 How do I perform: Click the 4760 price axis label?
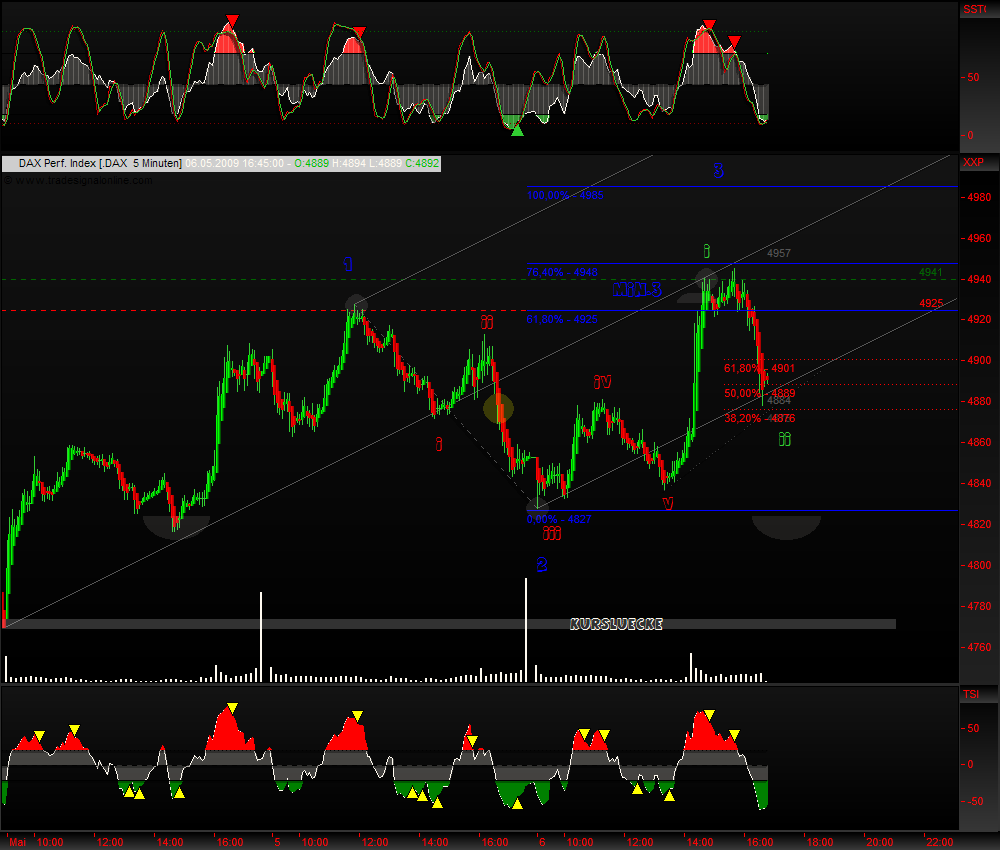click(978, 647)
